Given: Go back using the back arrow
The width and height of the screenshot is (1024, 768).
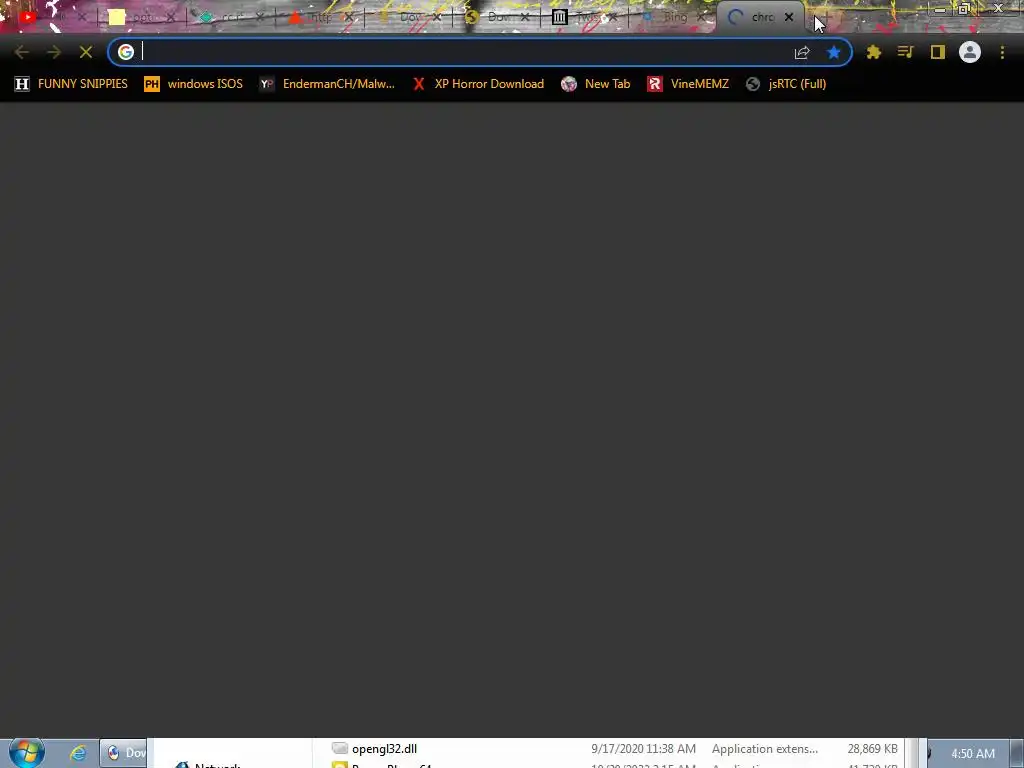Looking at the screenshot, I should [22, 52].
